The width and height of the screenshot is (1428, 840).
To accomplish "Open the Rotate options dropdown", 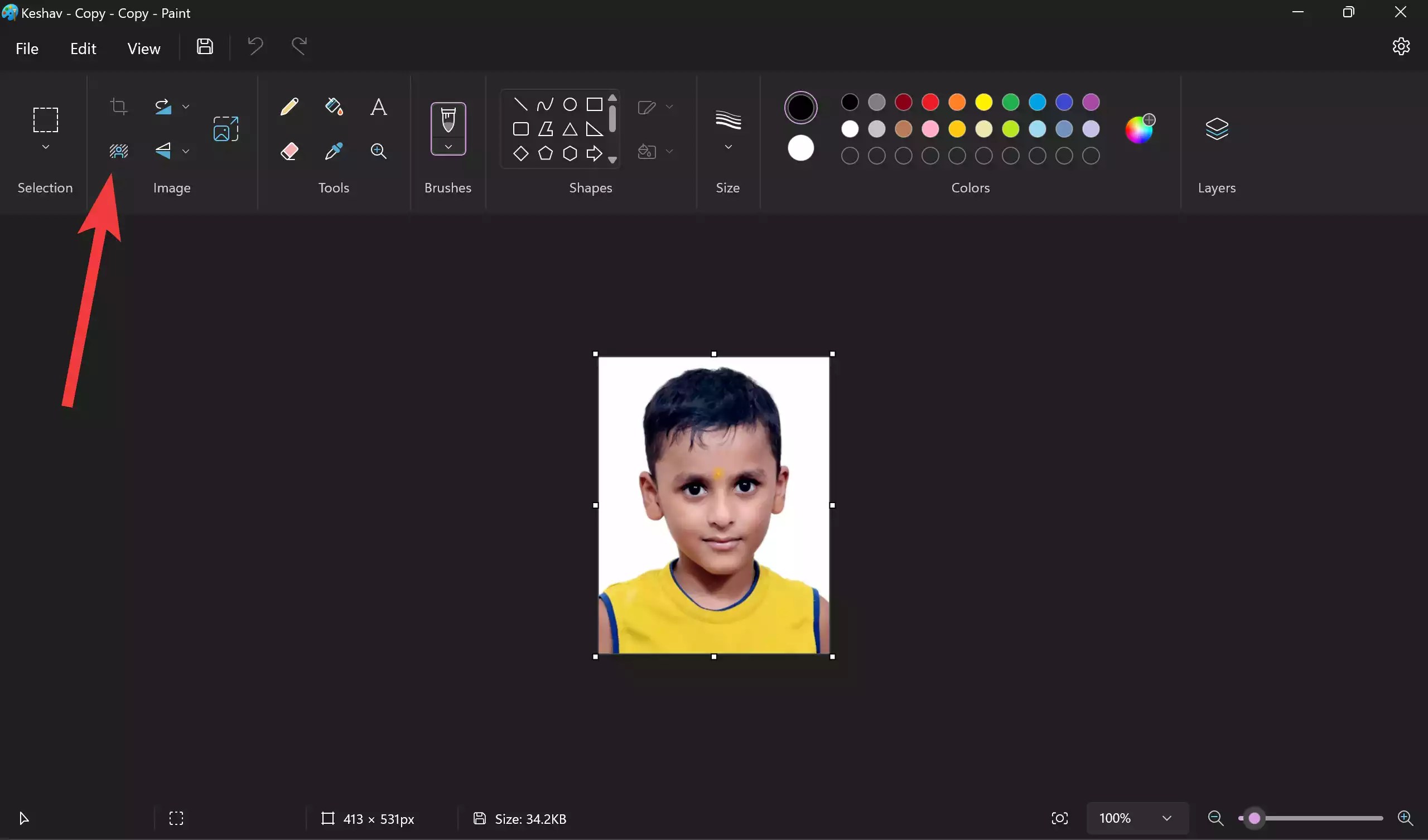I will pos(186,106).
